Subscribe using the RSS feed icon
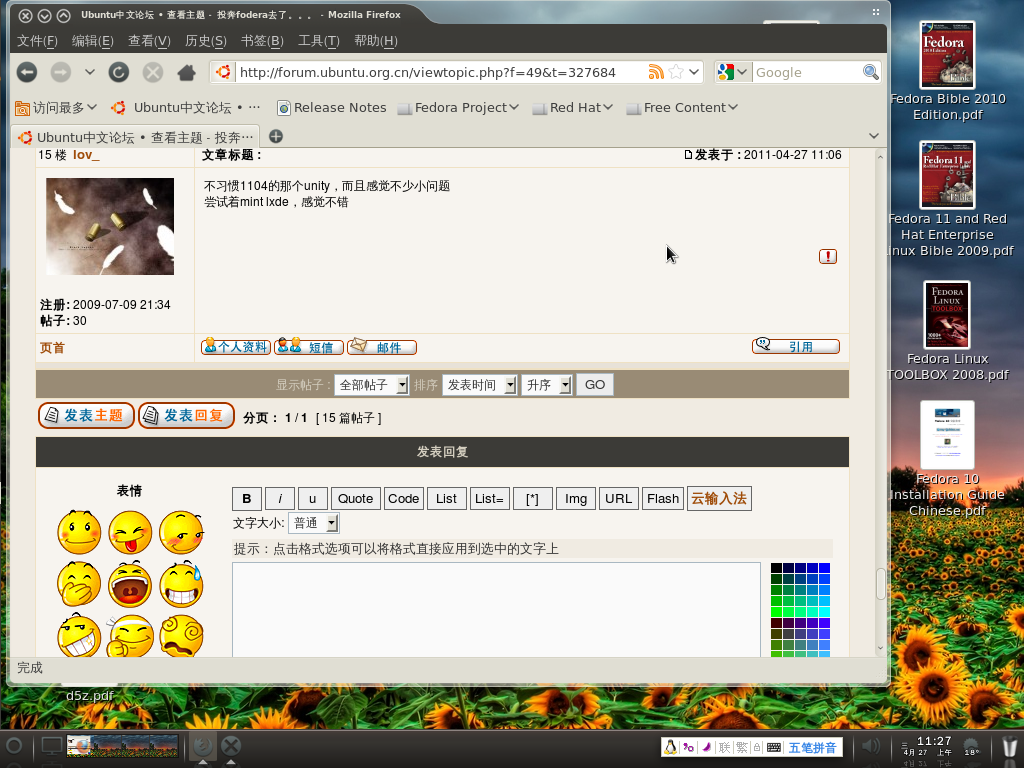Viewport: 1024px width, 768px height. coord(656,72)
